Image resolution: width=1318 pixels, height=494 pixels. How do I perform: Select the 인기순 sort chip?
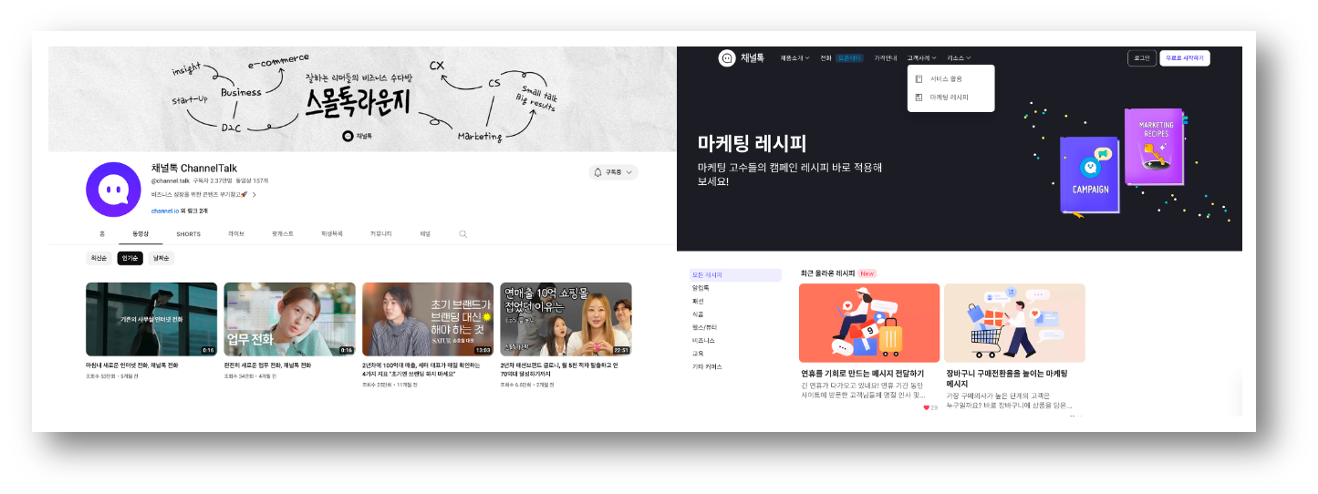coord(130,258)
